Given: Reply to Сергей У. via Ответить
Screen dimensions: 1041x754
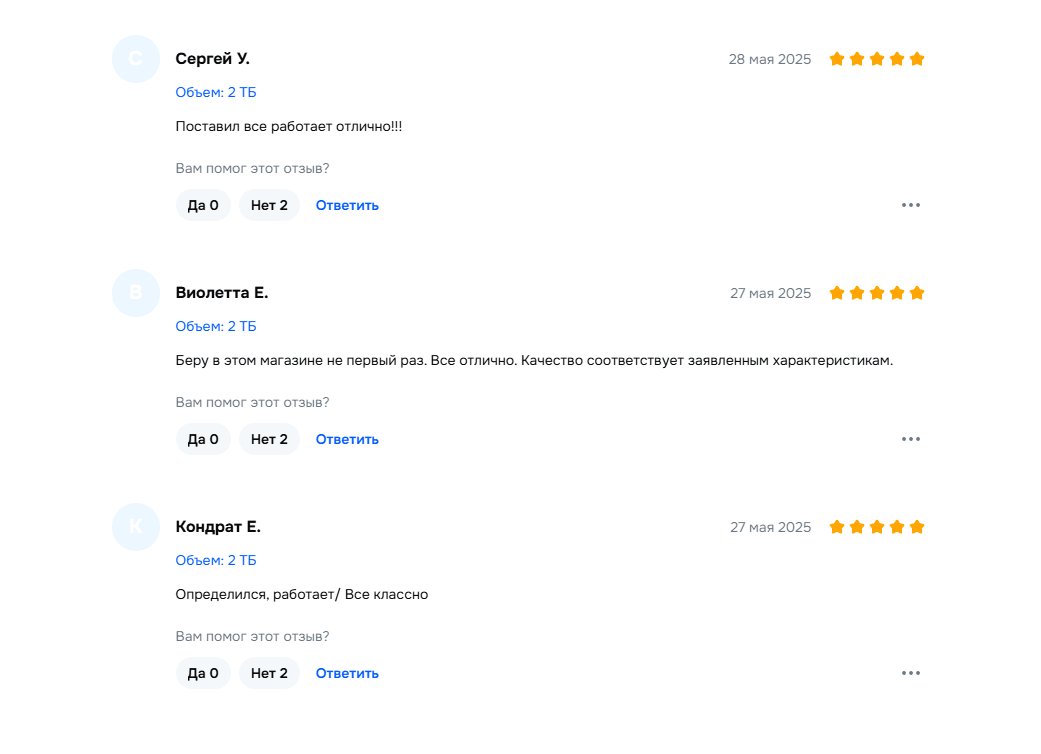Looking at the screenshot, I should click(x=347, y=205).
